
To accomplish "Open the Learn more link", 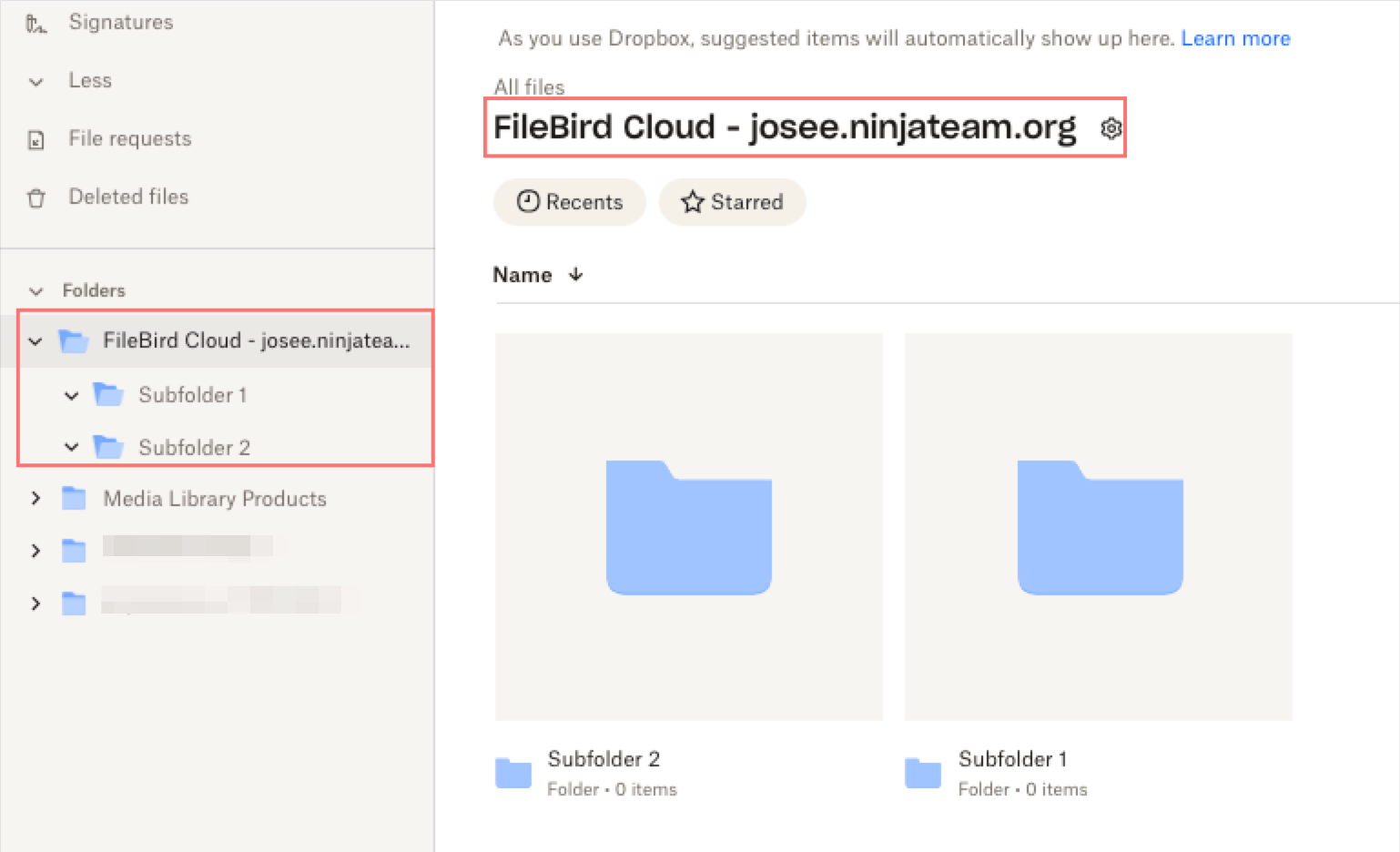I will tap(1235, 39).
